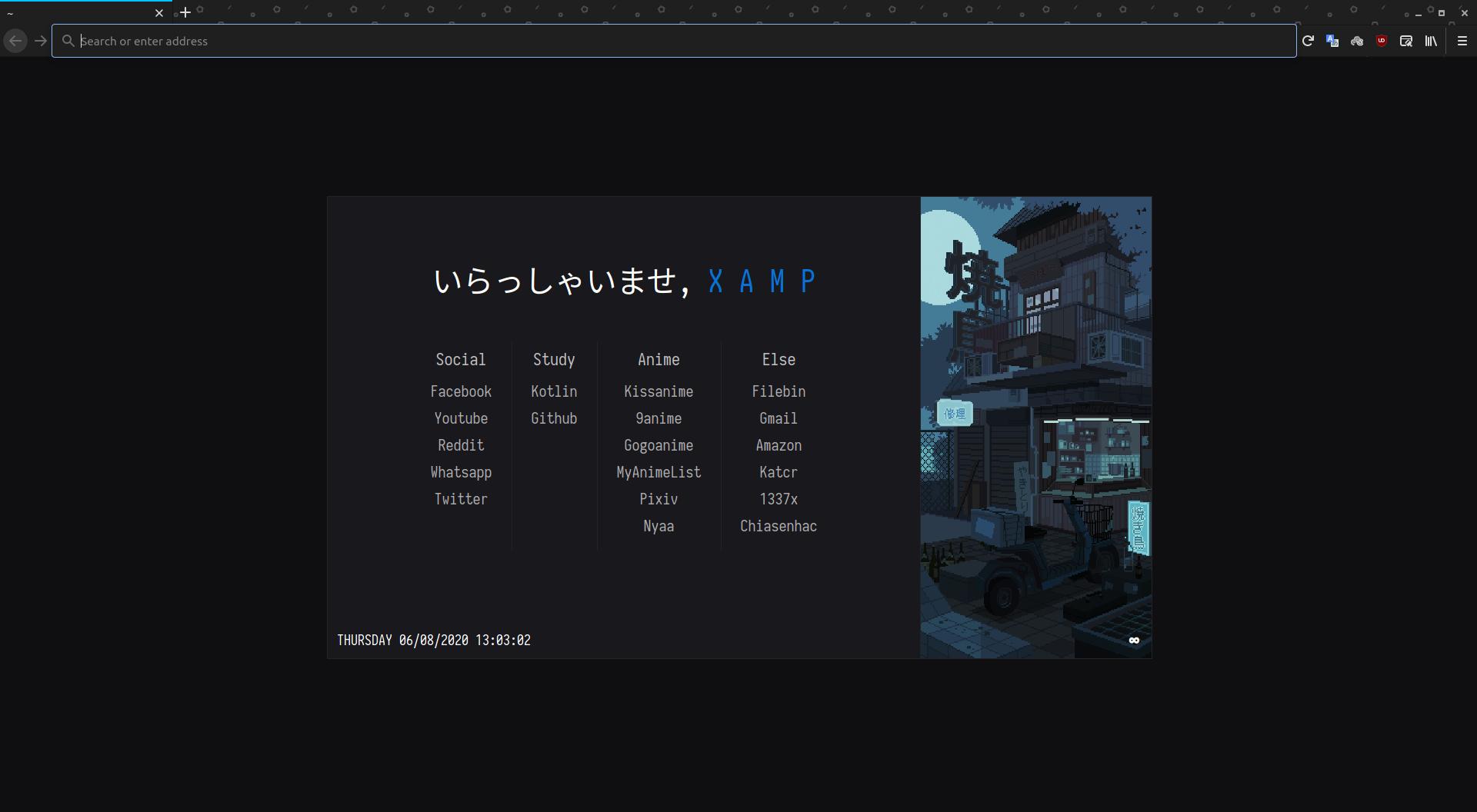Go forward with the forward arrow
The image size is (1477, 812).
pyautogui.click(x=41, y=41)
